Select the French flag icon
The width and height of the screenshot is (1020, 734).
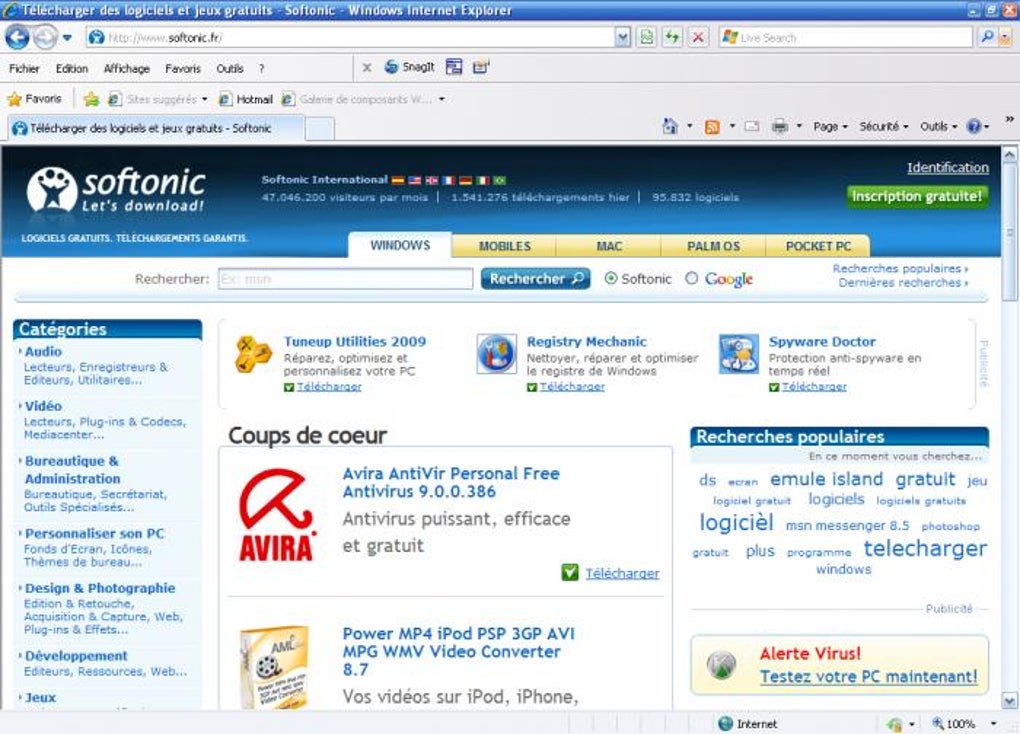pyautogui.click(x=448, y=180)
